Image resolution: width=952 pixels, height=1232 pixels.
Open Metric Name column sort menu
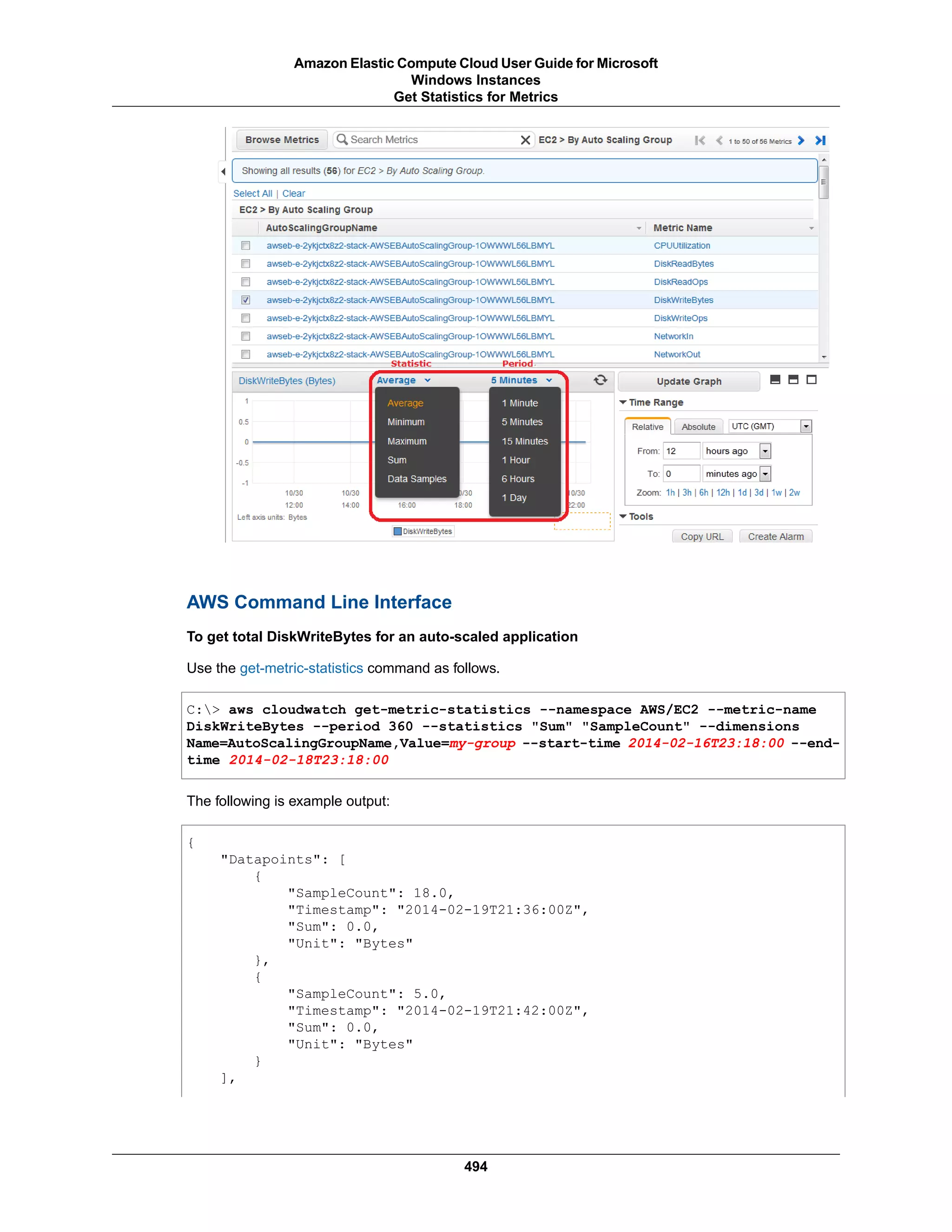click(x=812, y=228)
